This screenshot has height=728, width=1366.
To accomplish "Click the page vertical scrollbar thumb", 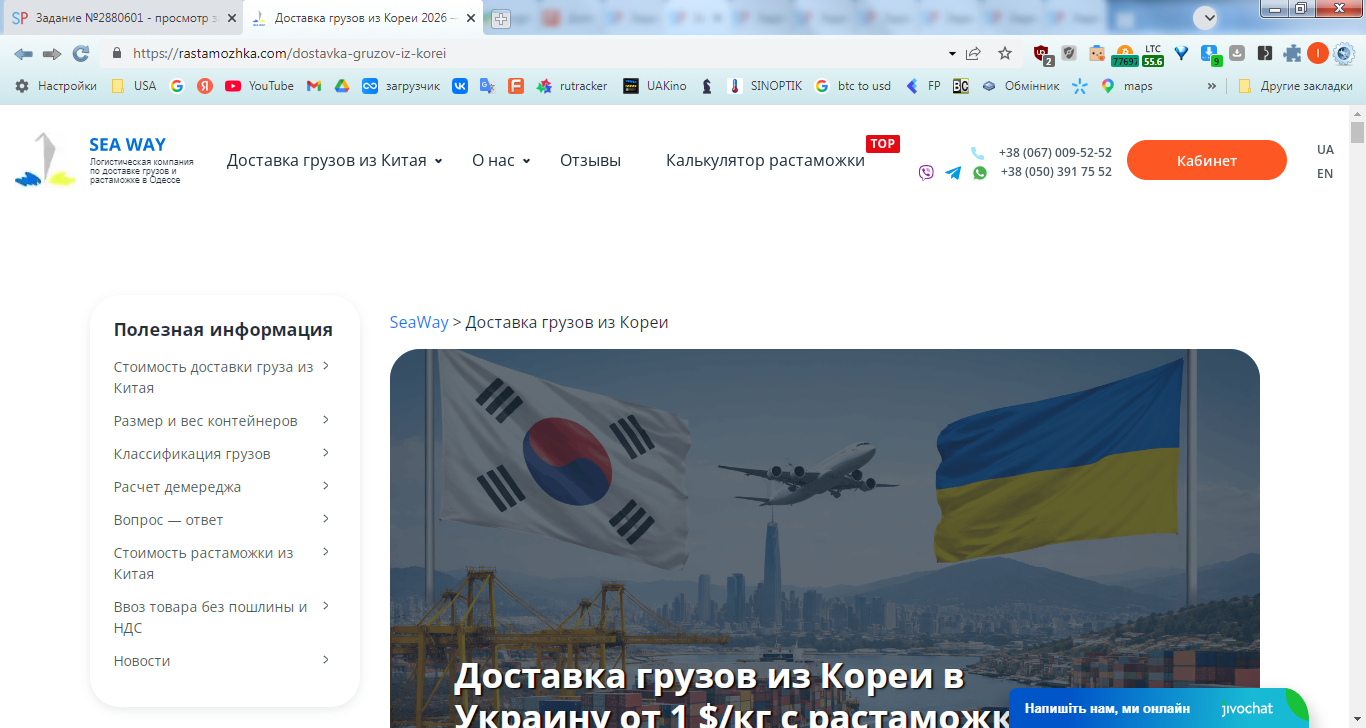I will [x=1357, y=133].
